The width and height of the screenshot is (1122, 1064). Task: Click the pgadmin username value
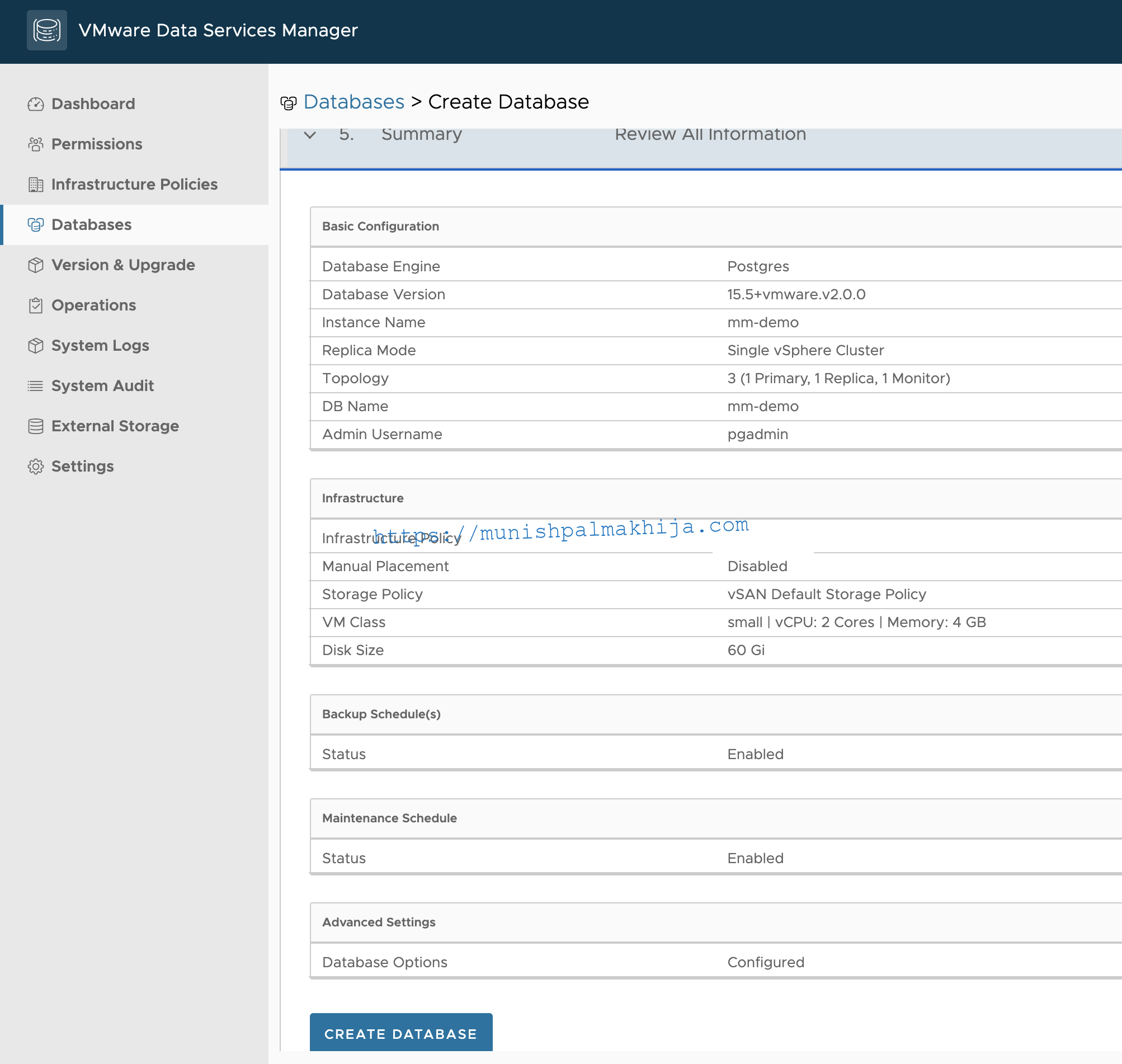[x=757, y=435]
